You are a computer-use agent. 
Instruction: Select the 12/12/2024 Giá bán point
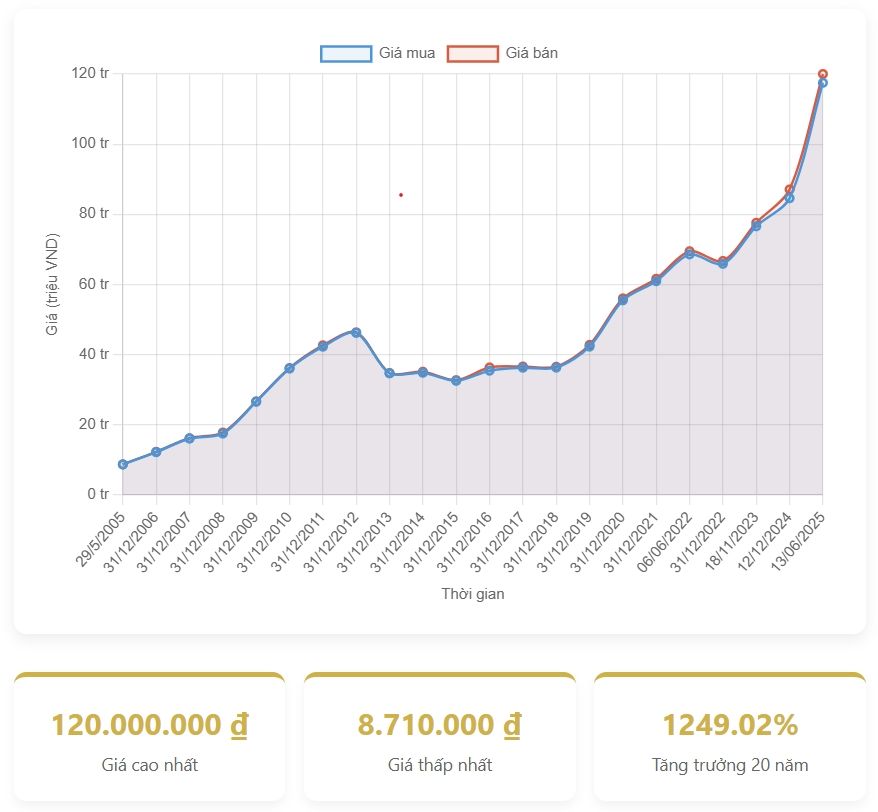(789, 189)
